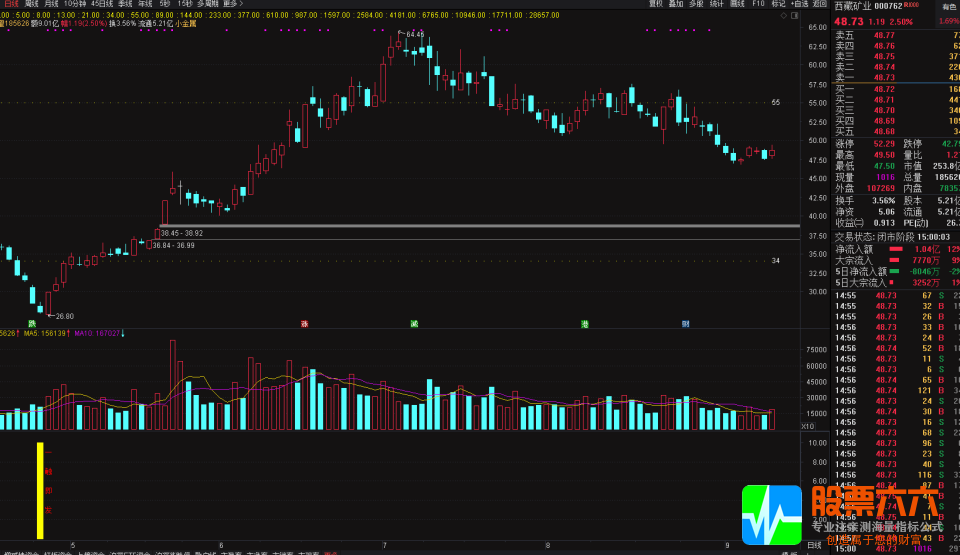Viewport: 960px width, 555px height.
Task: Click the 西藏矿业 stock name
Action: tap(852, 6)
